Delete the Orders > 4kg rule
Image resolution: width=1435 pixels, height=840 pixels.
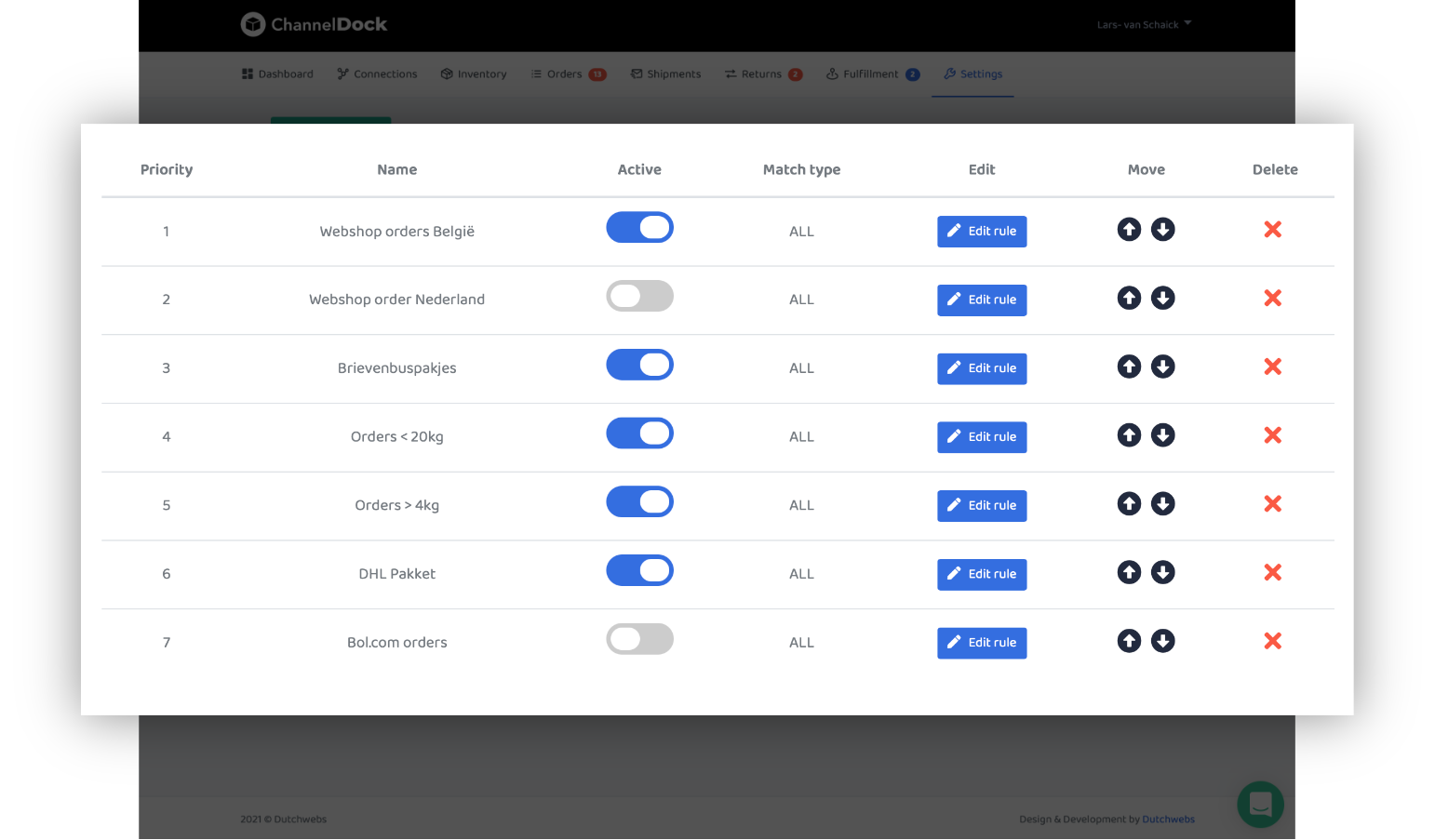point(1272,503)
